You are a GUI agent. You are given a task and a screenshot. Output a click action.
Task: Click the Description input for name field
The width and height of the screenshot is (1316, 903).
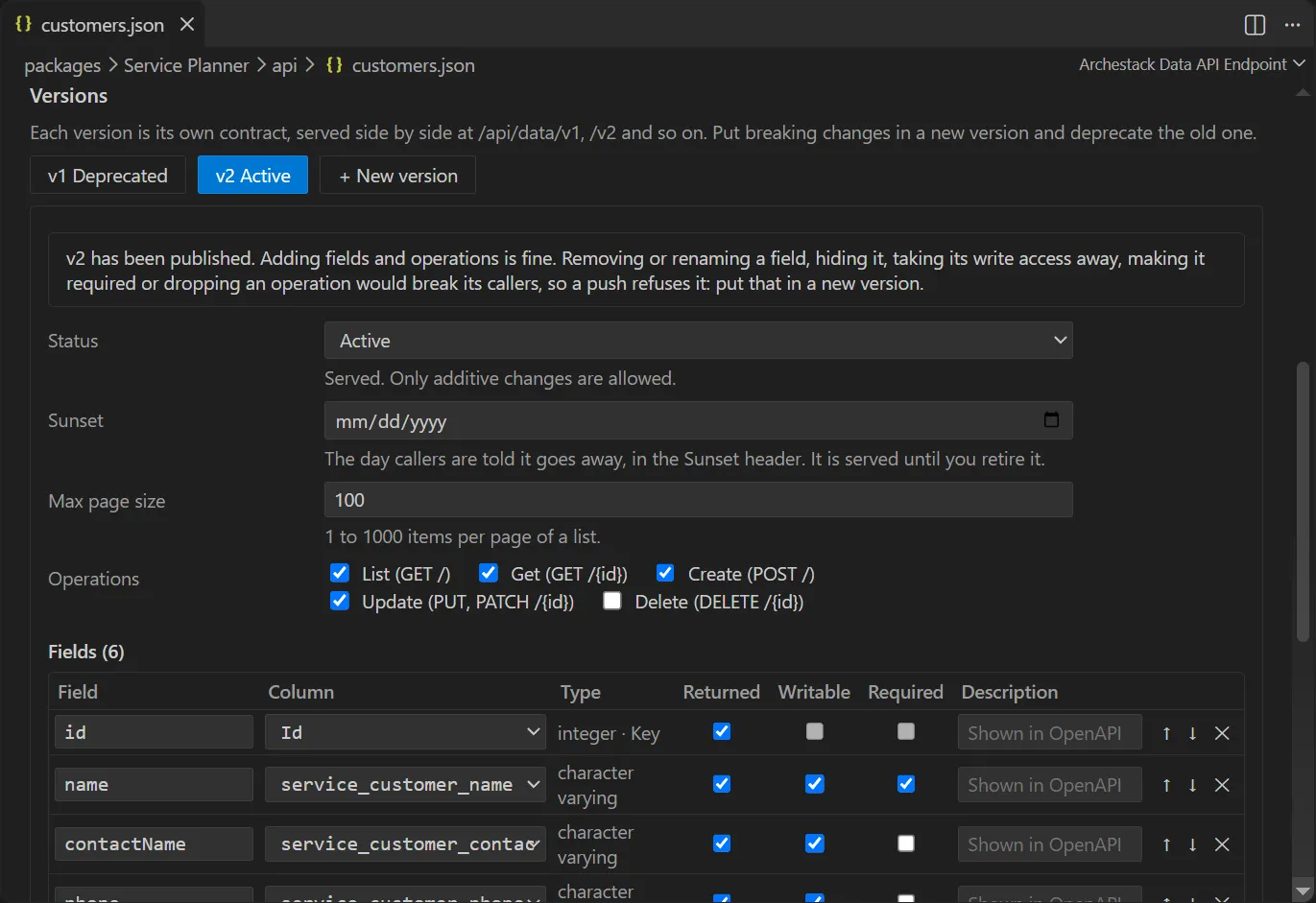click(1050, 784)
